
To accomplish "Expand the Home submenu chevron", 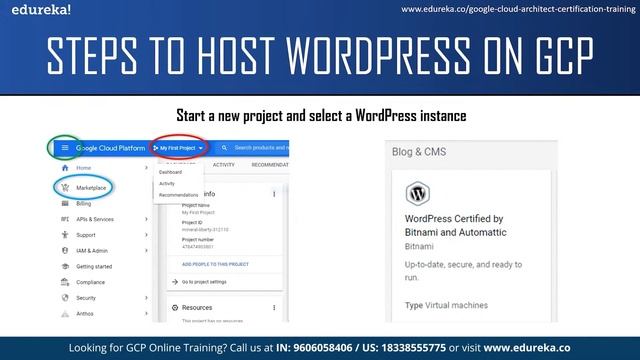I will click(x=146, y=168).
